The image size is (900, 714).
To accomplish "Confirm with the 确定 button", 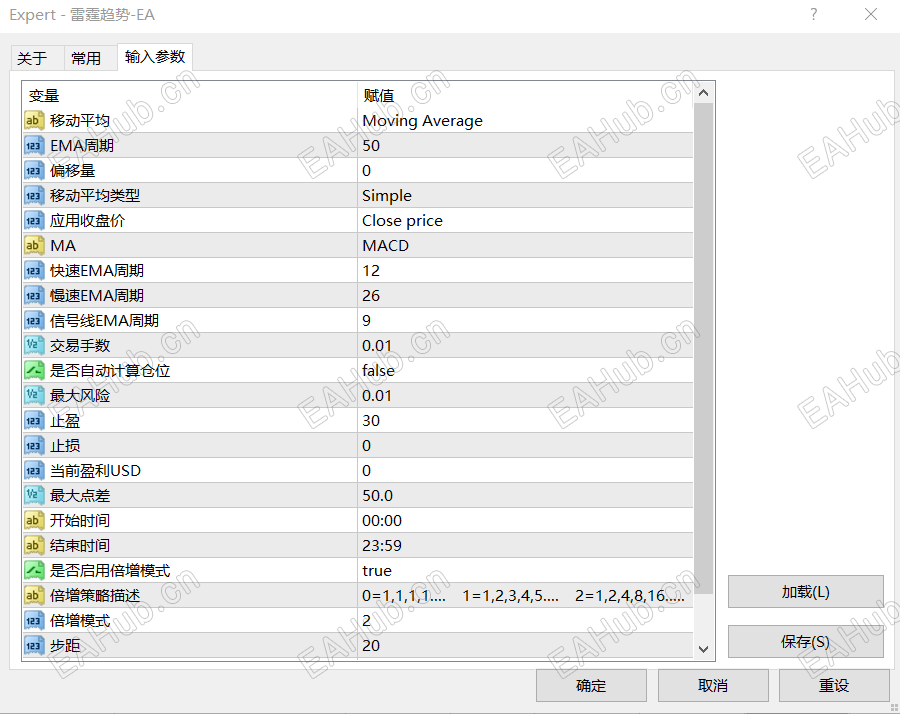I will (x=591, y=685).
